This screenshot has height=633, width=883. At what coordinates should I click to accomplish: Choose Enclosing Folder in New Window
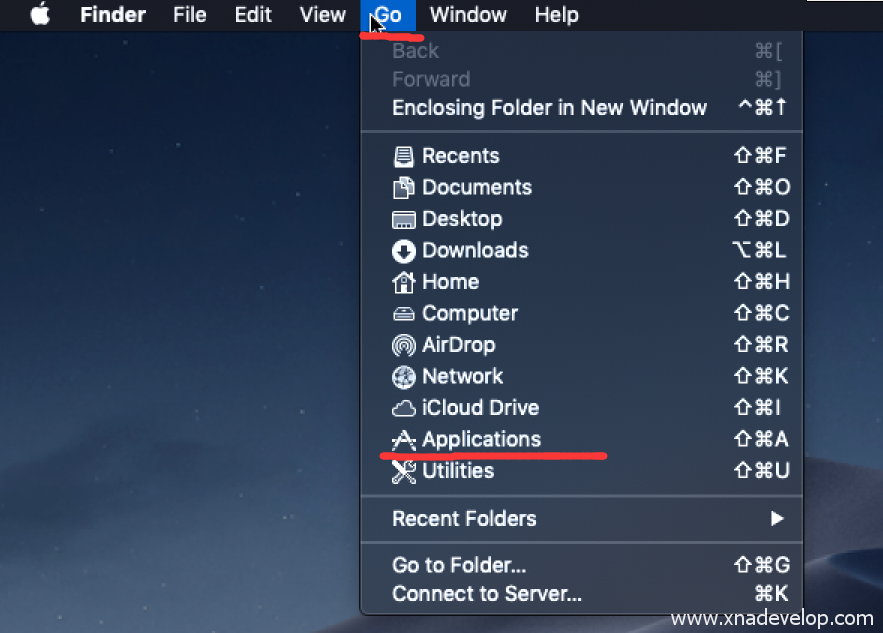tap(549, 108)
